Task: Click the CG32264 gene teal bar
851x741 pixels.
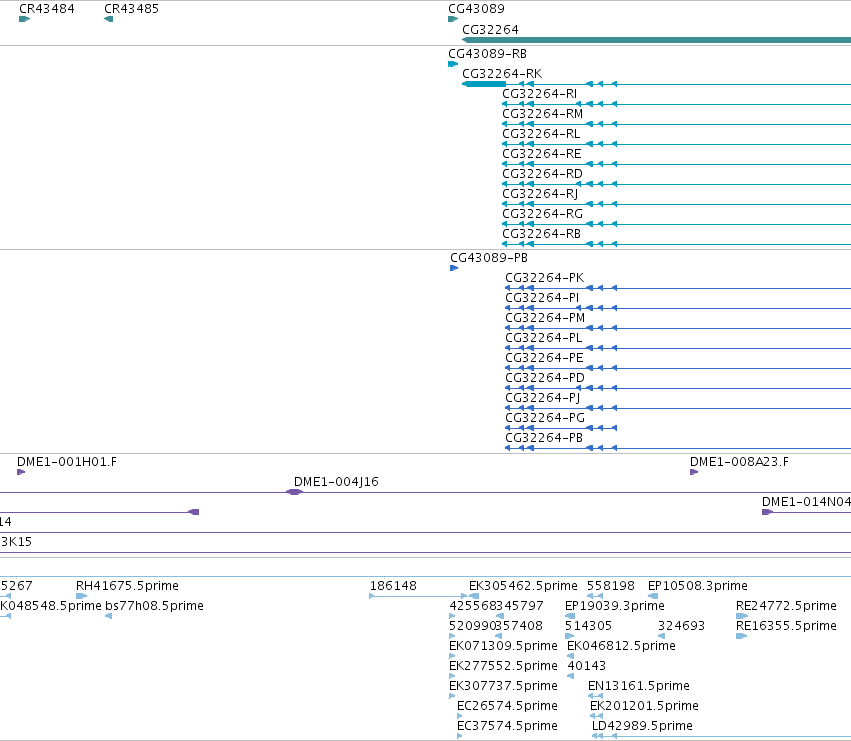Action: point(656,40)
